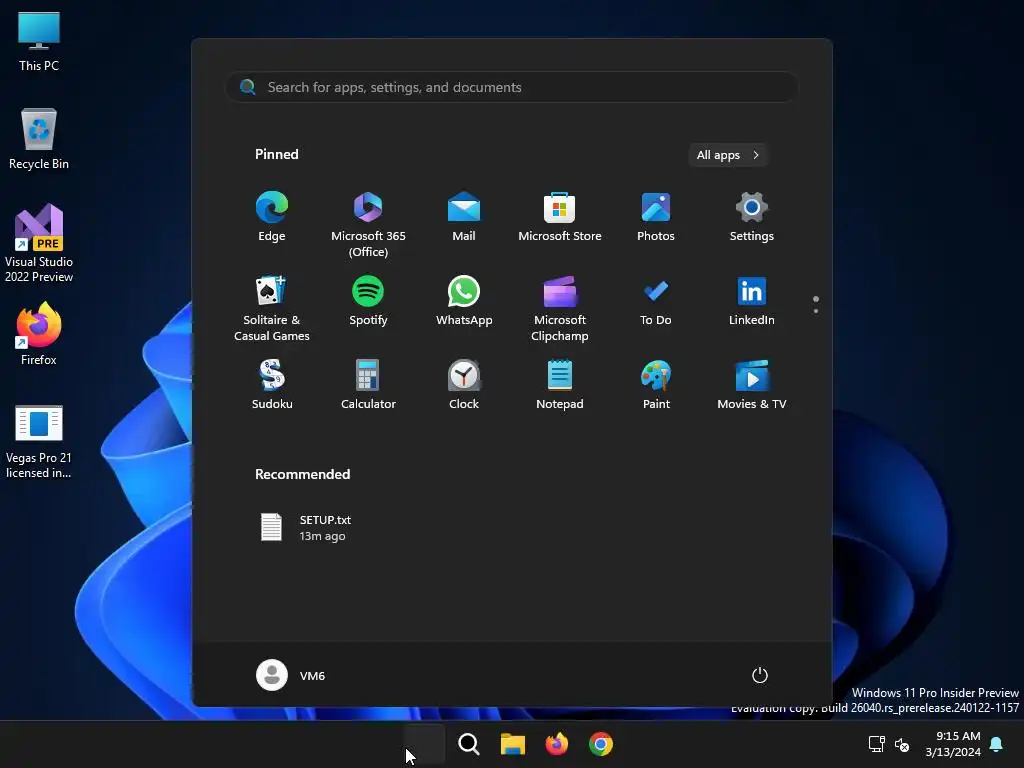This screenshot has height=768, width=1024.
Task: Open the network status tray icon
Action: (876, 744)
